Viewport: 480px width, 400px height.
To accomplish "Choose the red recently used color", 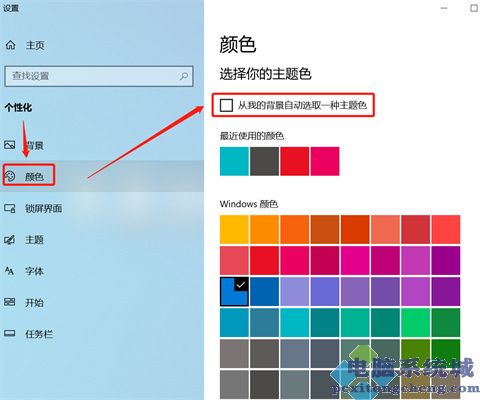I will click(295, 161).
